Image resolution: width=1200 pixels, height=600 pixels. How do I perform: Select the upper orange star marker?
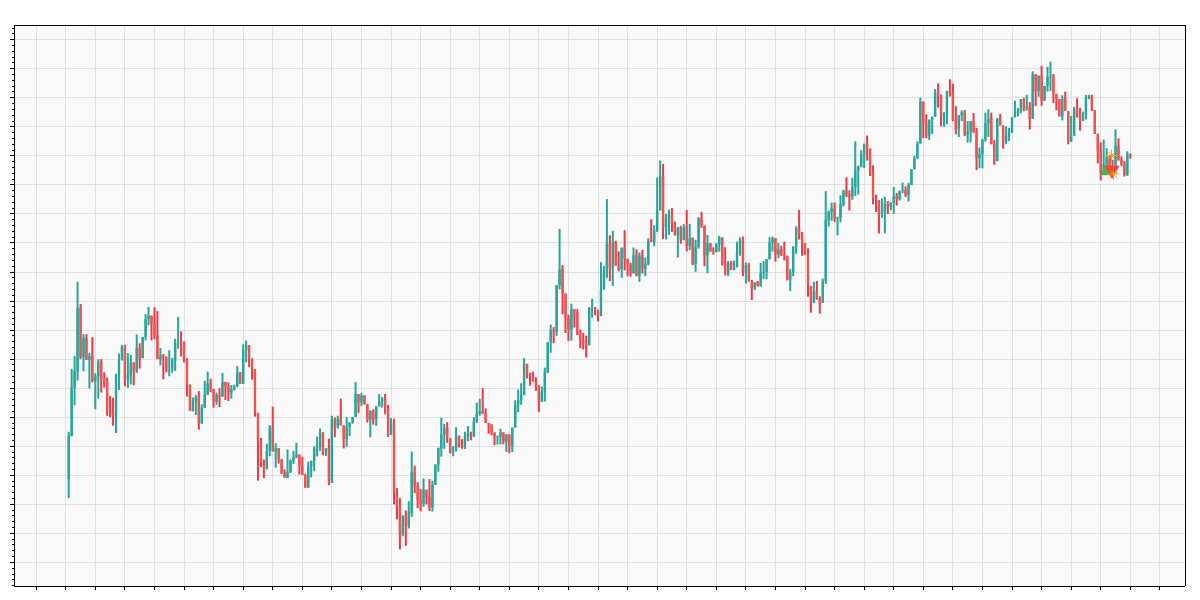pyautogui.click(x=1111, y=155)
